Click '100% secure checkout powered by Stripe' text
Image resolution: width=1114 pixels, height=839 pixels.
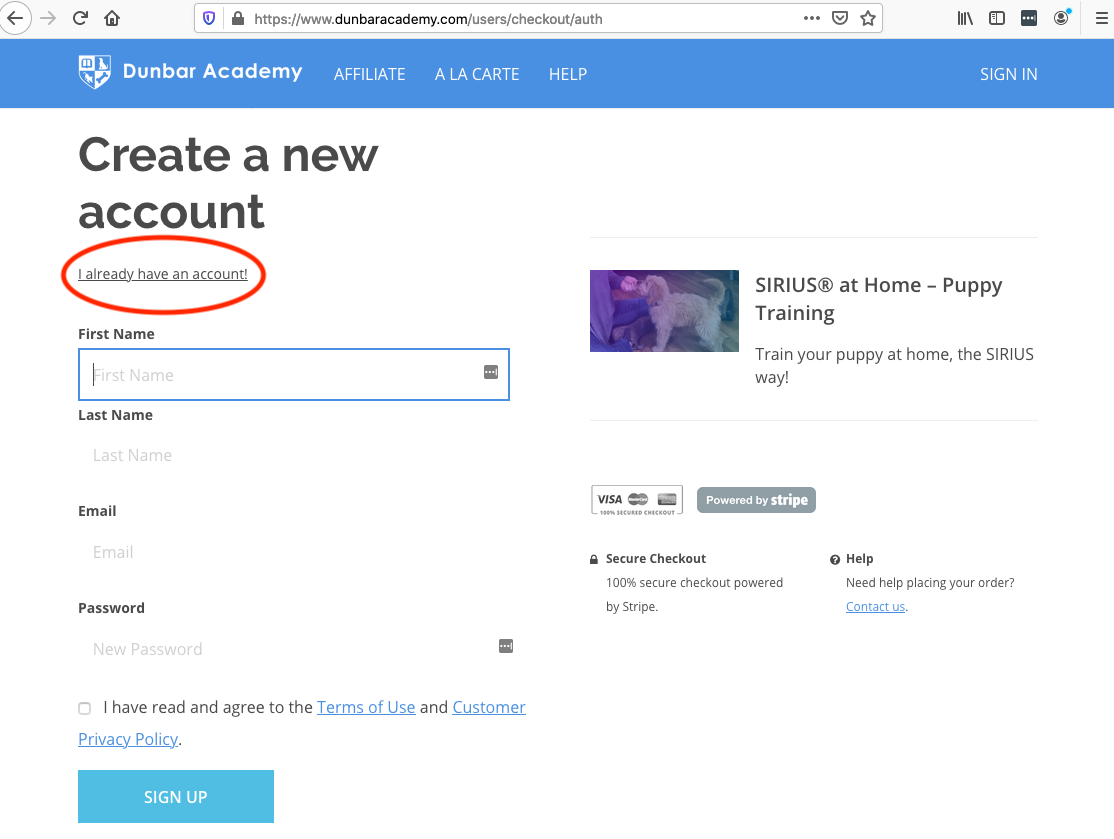pyautogui.click(x=694, y=595)
